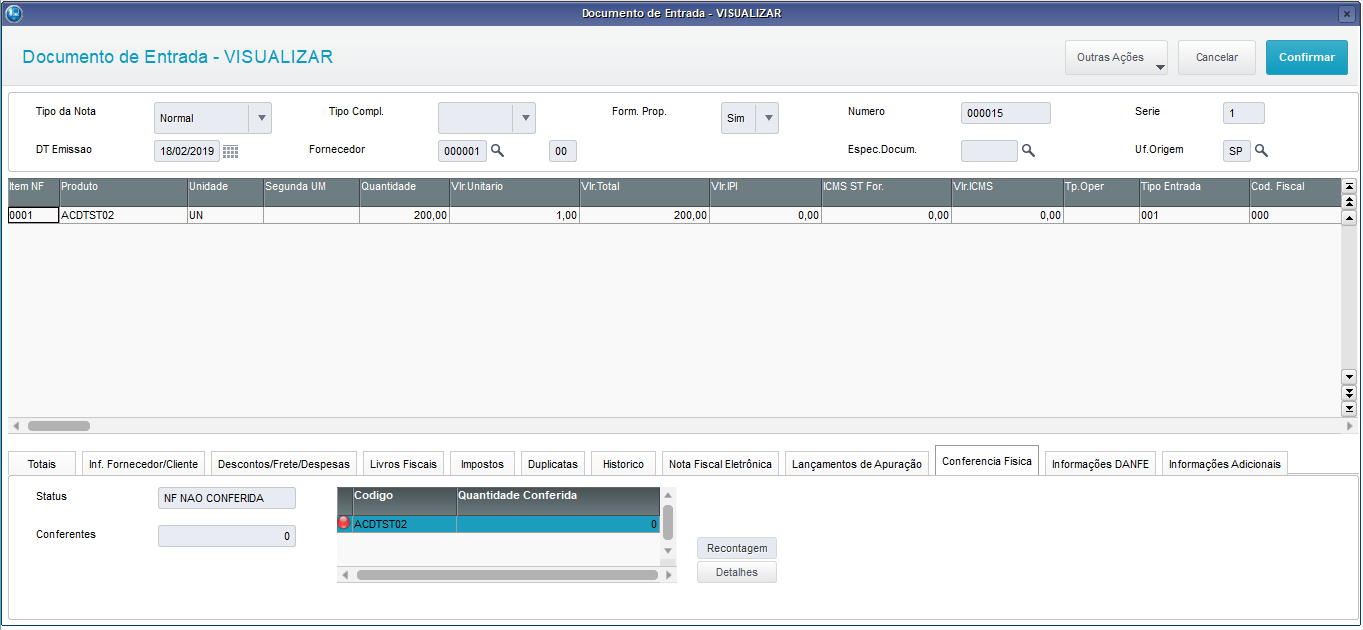Click the grid horizontal scroll right arrow
Image resolution: width=1363 pixels, height=630 pixels.
(1349, 425)
